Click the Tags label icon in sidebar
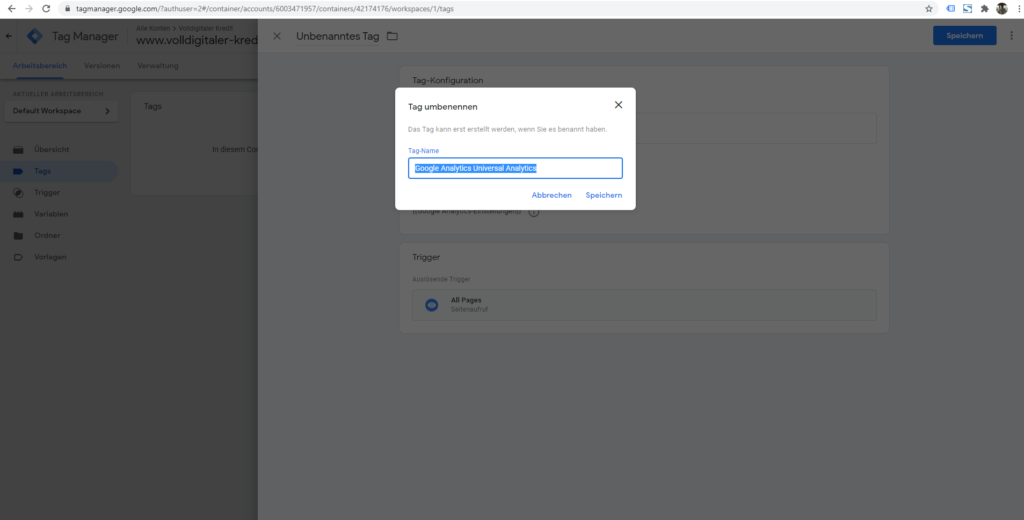The height and width of the screenshot is (520, 1024). (x=18, y=171)
